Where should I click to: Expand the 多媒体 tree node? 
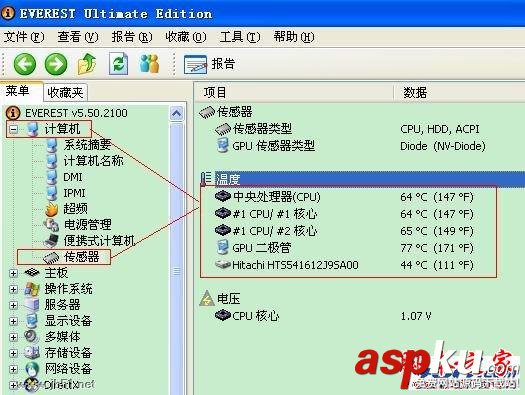click(x=13, y=337)
